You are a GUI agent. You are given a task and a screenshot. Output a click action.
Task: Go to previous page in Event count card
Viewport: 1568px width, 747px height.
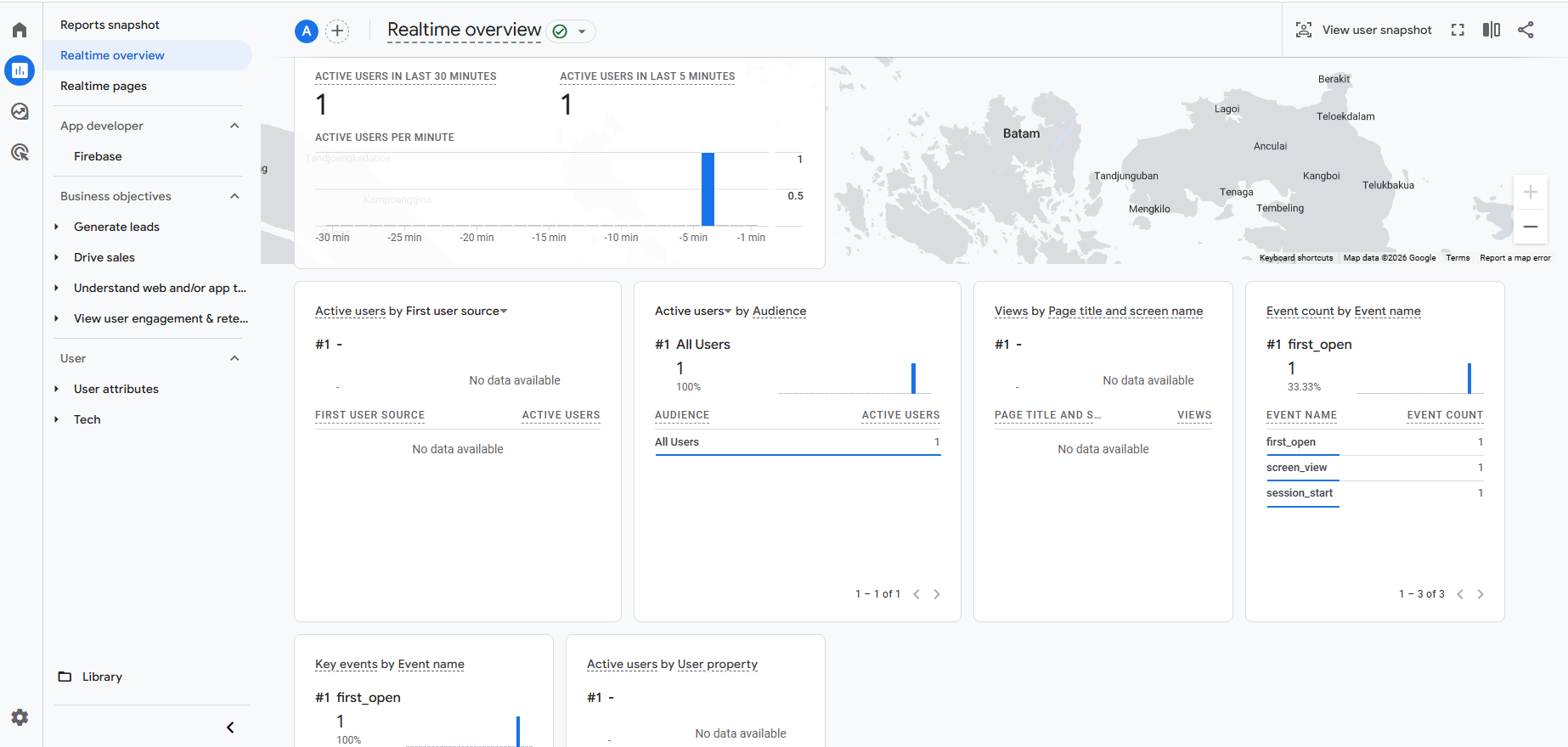1460,594
